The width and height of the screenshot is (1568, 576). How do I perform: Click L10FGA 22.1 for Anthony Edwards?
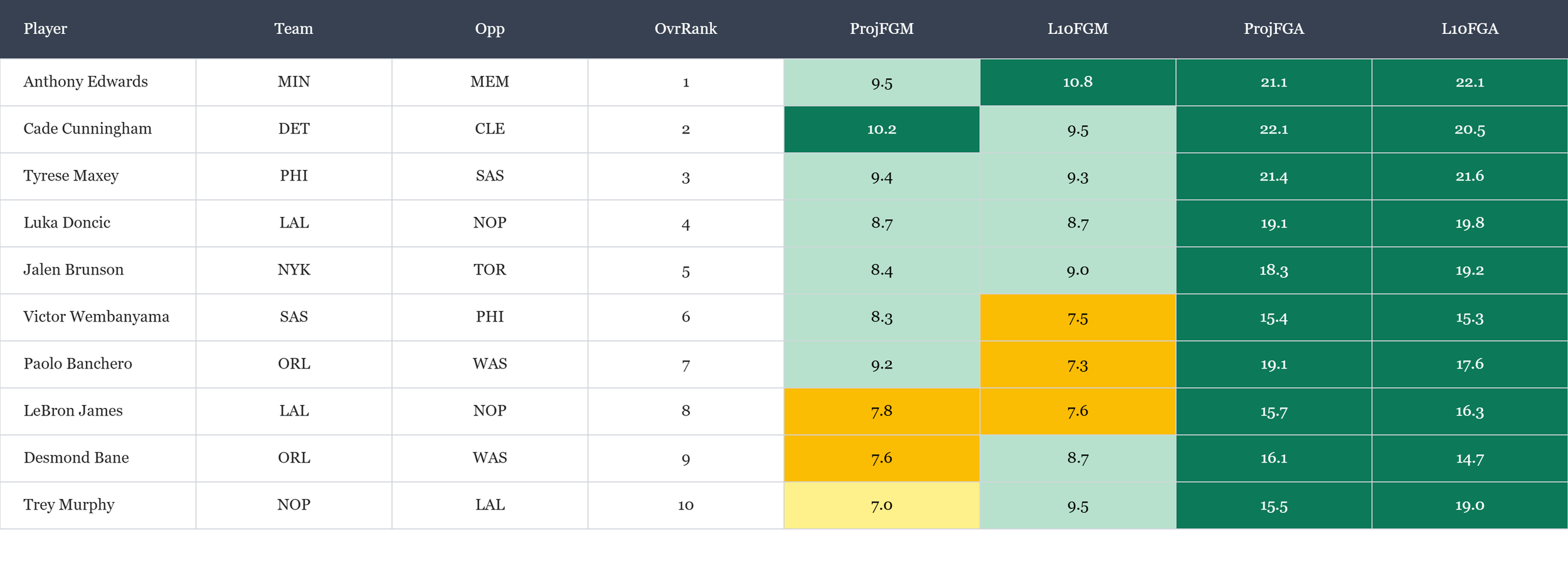click(x=1470, y=82)
